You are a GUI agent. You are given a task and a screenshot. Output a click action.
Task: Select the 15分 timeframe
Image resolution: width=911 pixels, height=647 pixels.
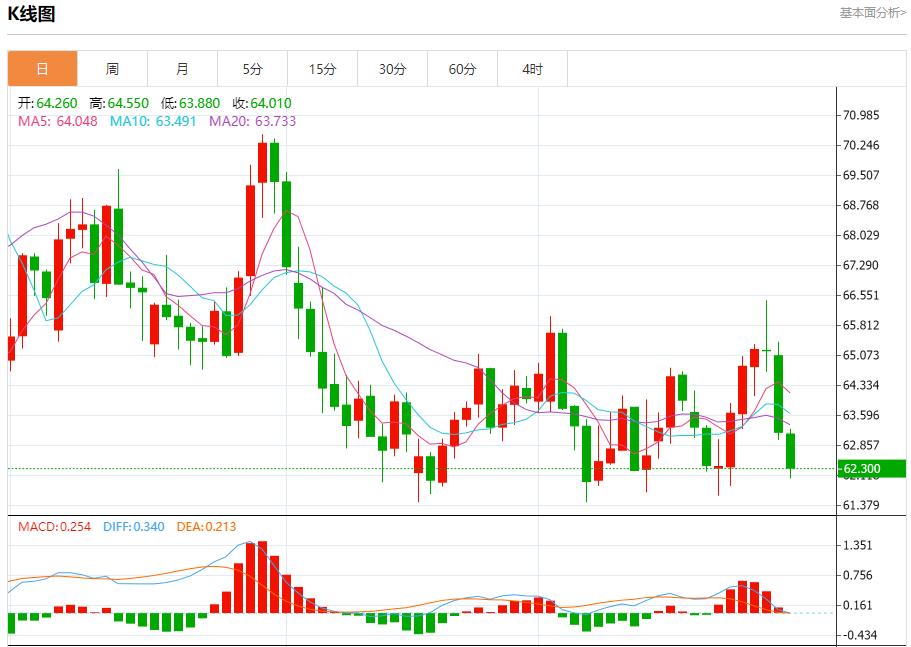click(x=322, y=68)
